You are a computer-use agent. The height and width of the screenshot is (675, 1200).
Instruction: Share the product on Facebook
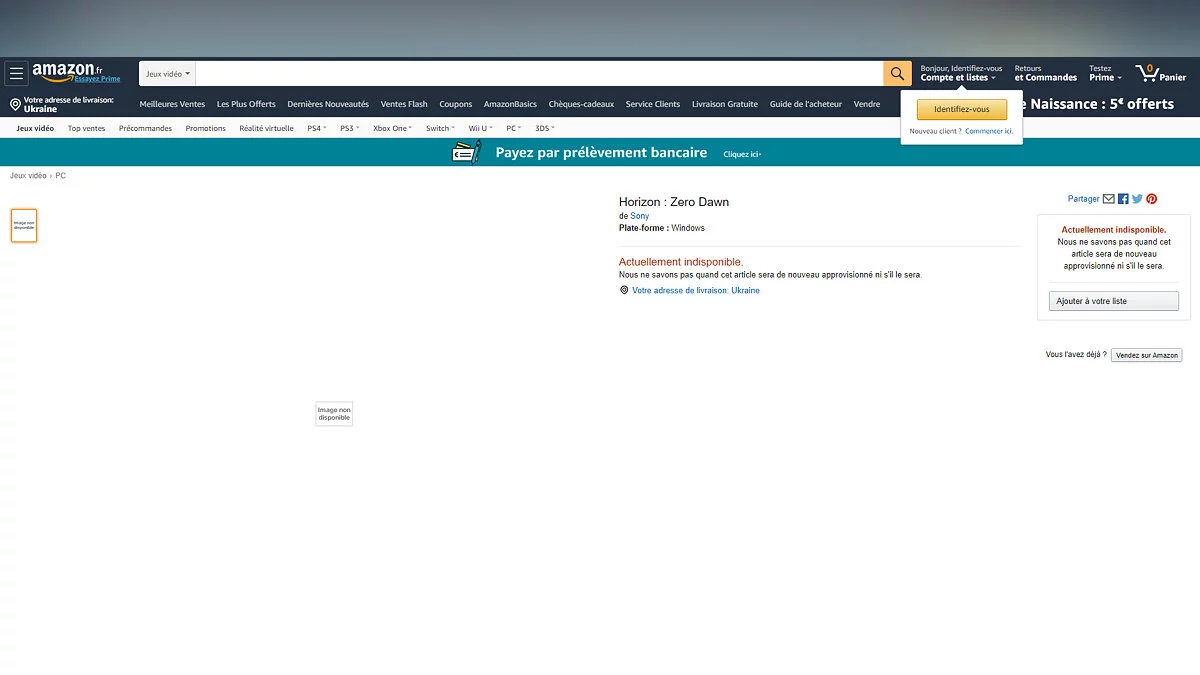1123,199
